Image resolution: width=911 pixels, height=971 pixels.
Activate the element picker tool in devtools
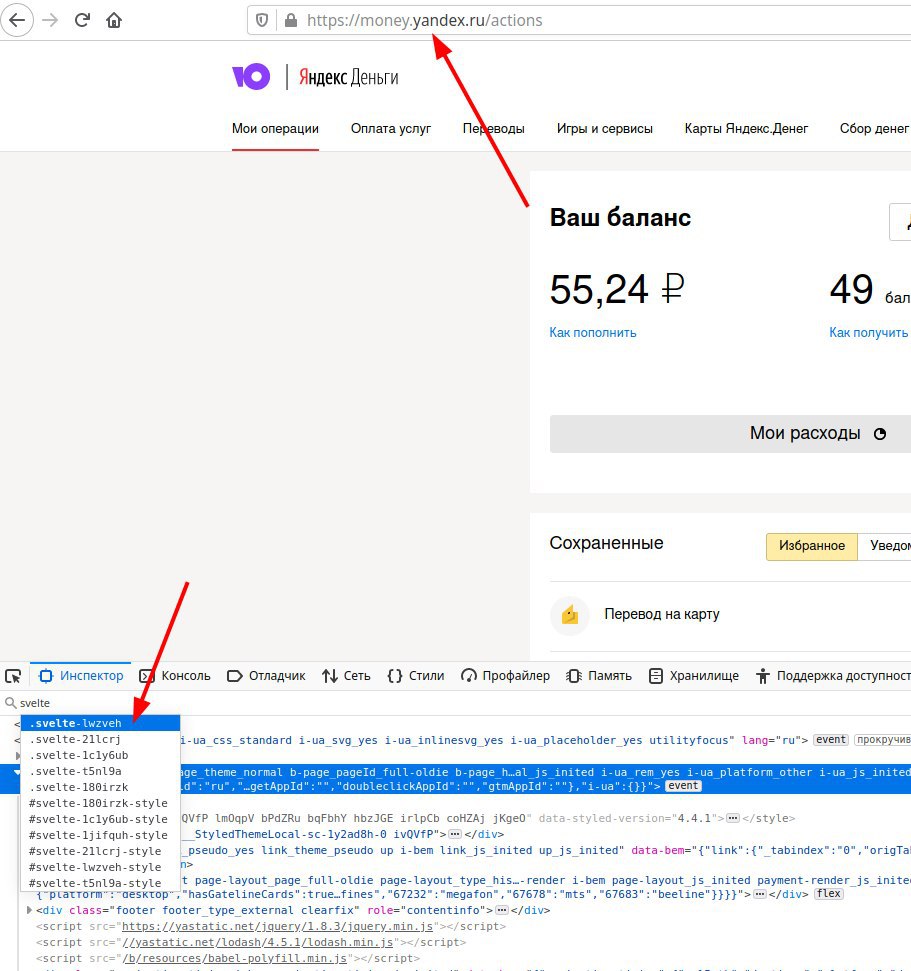pos(13,676)
